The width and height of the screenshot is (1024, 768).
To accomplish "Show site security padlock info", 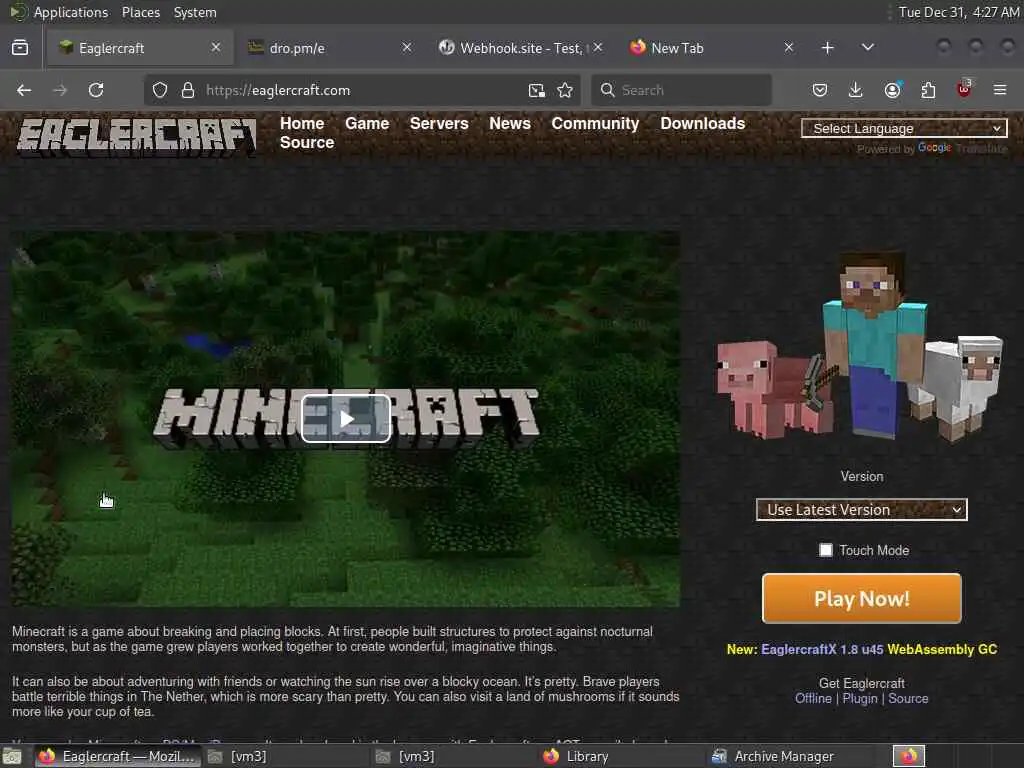I will pyautogui.click(x=188, y=90).
